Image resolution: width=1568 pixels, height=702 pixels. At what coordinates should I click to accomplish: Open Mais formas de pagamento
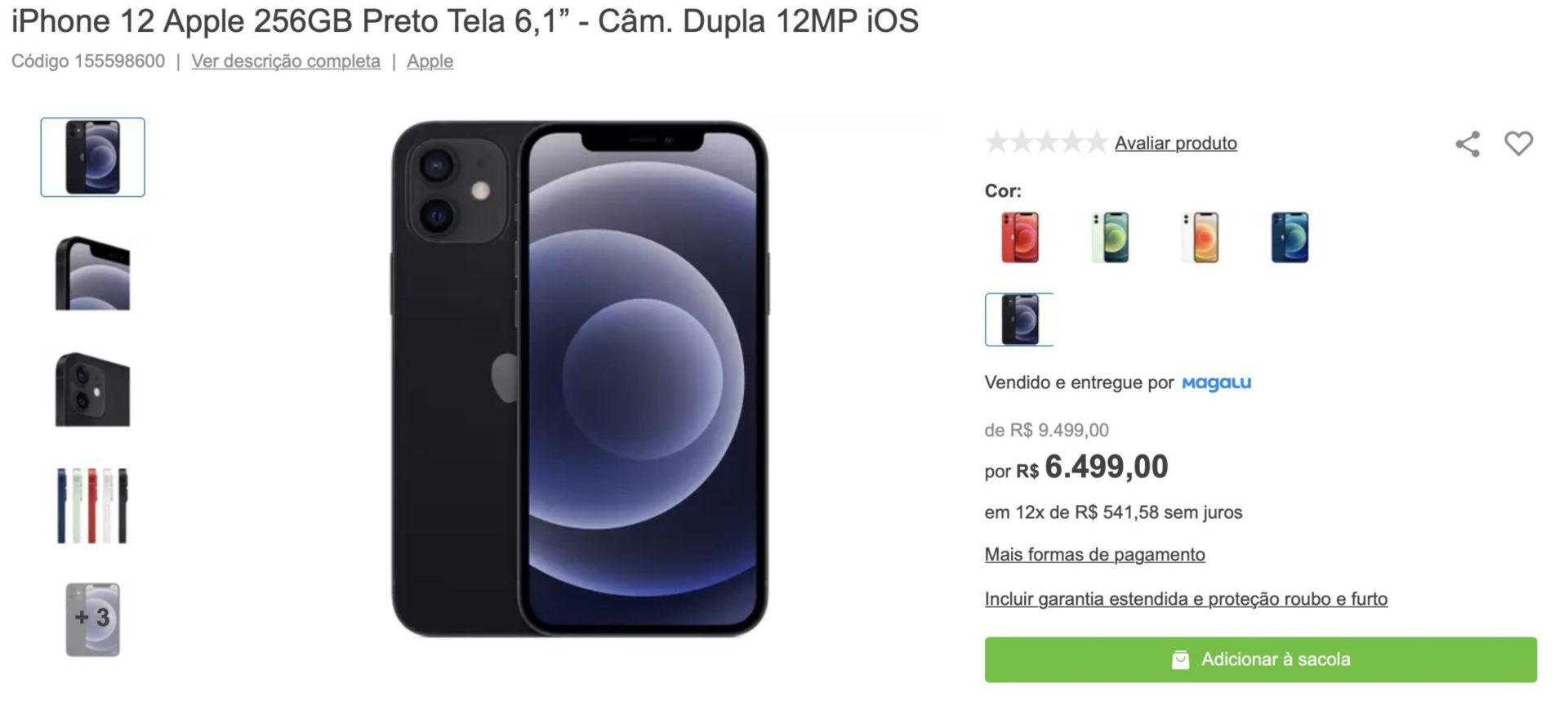pyautogui.click(x=1094, y=554)
